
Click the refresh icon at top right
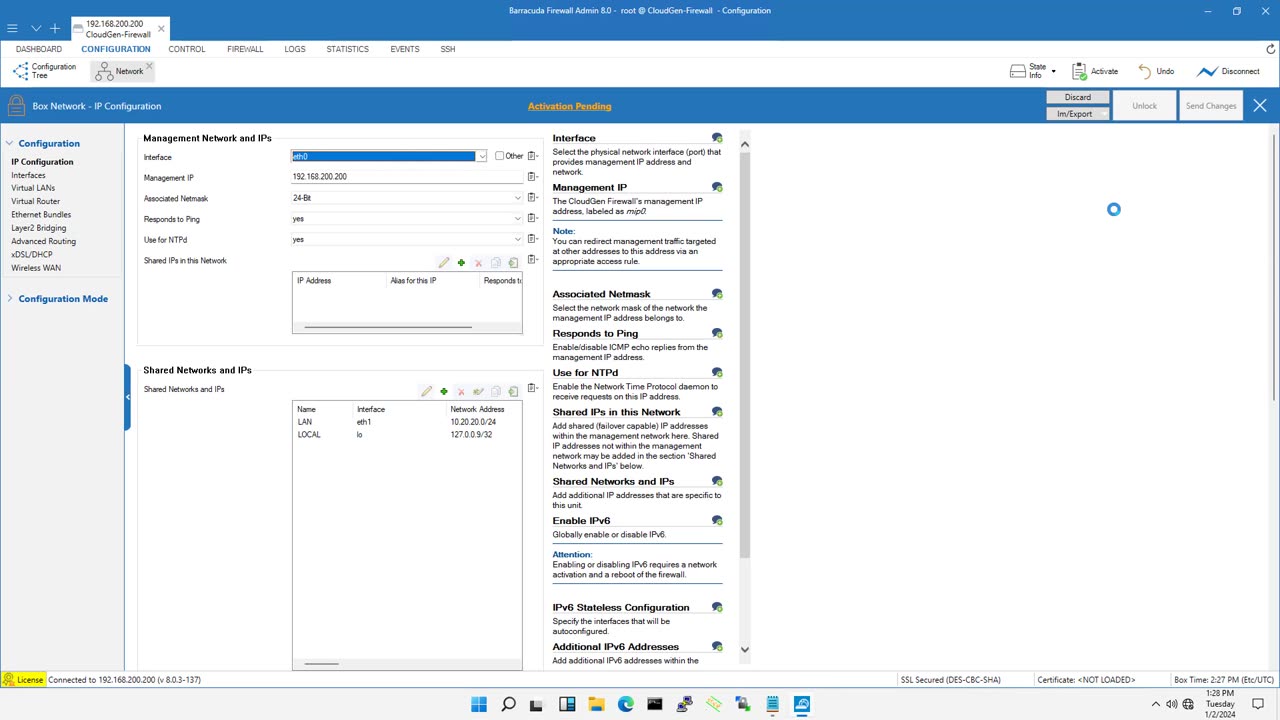(1270, 49)
